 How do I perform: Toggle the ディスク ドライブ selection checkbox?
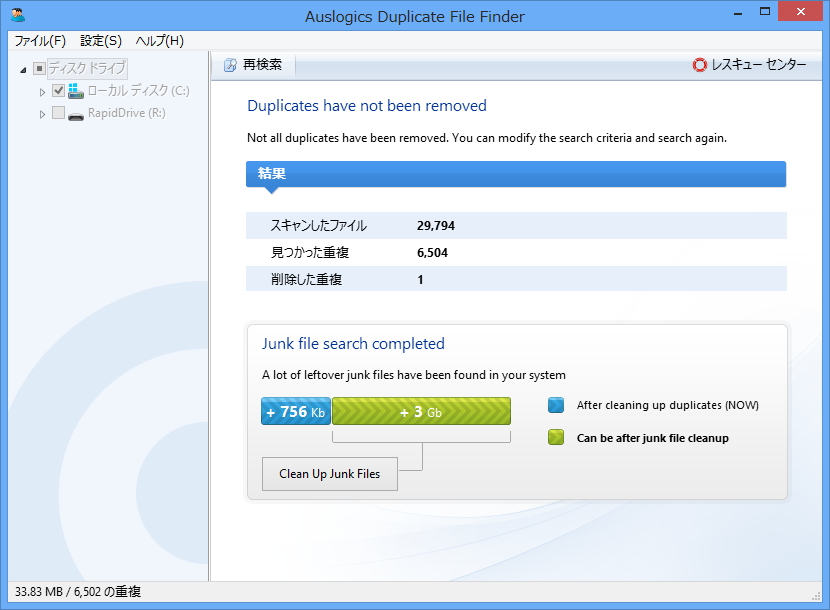37,68
